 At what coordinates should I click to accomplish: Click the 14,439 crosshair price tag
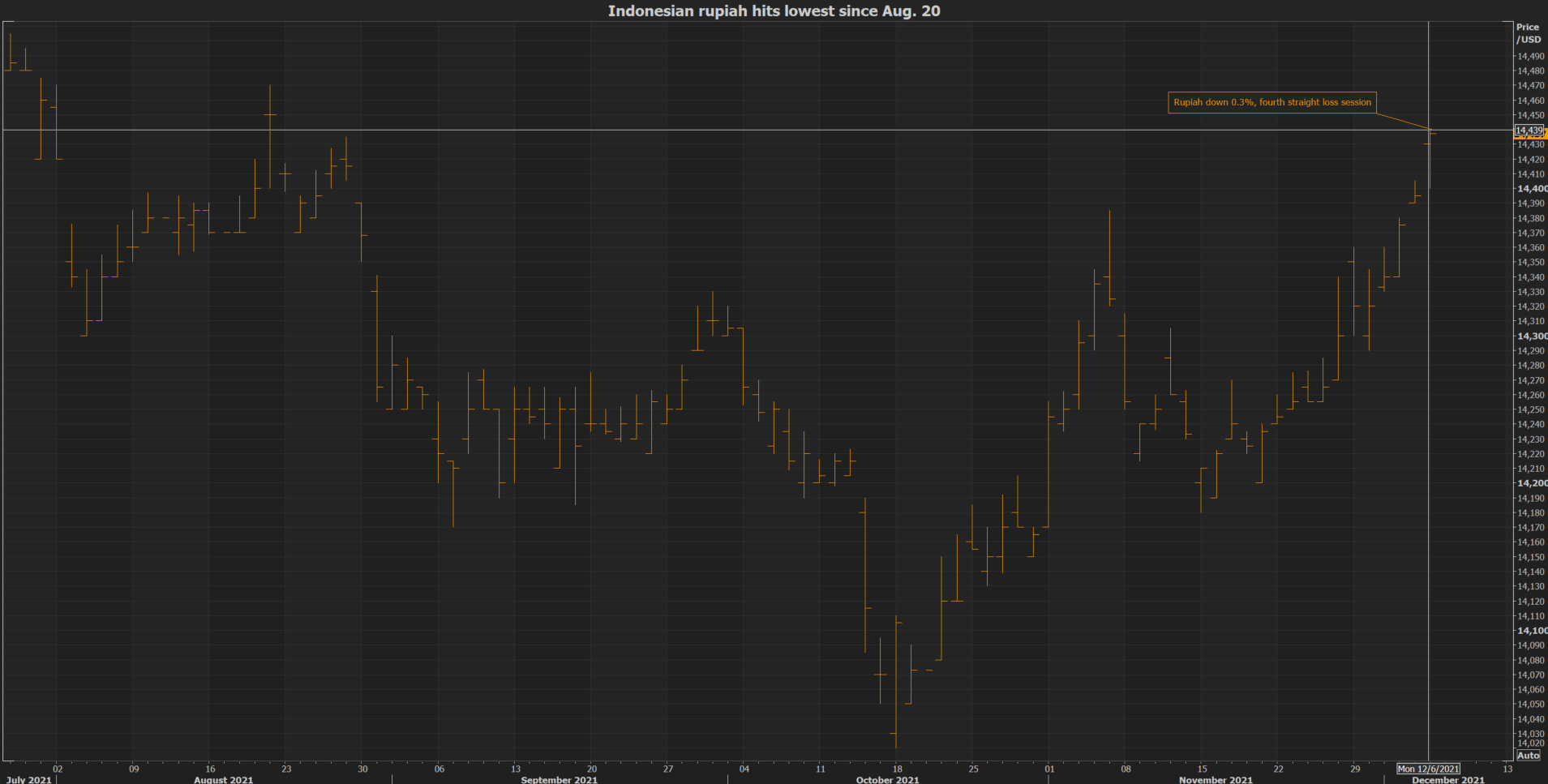tap(1529, 131)
